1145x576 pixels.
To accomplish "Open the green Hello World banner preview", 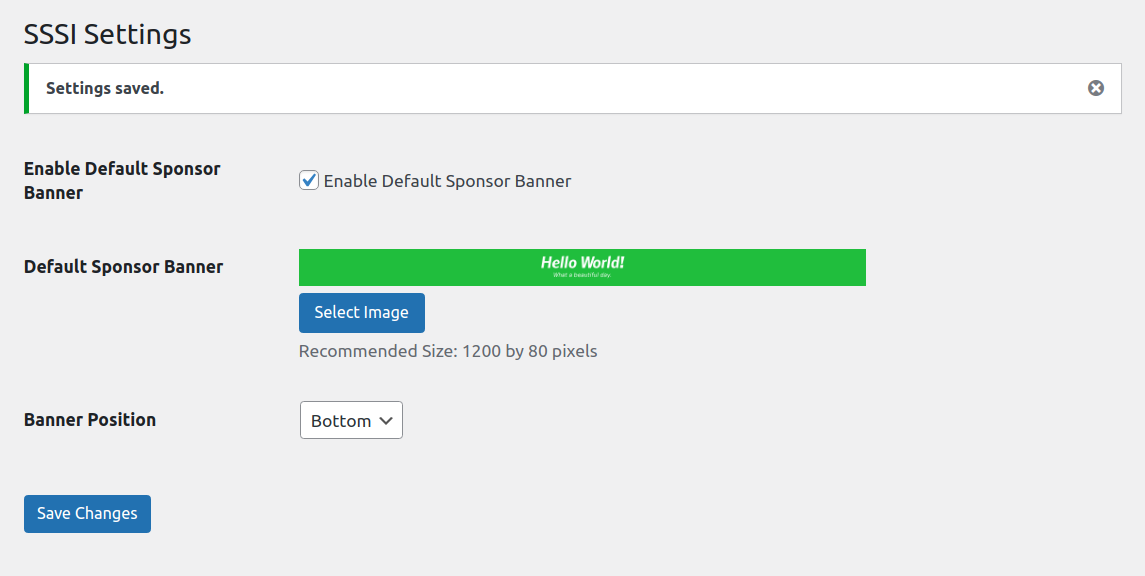I will (x=582, y=267).
